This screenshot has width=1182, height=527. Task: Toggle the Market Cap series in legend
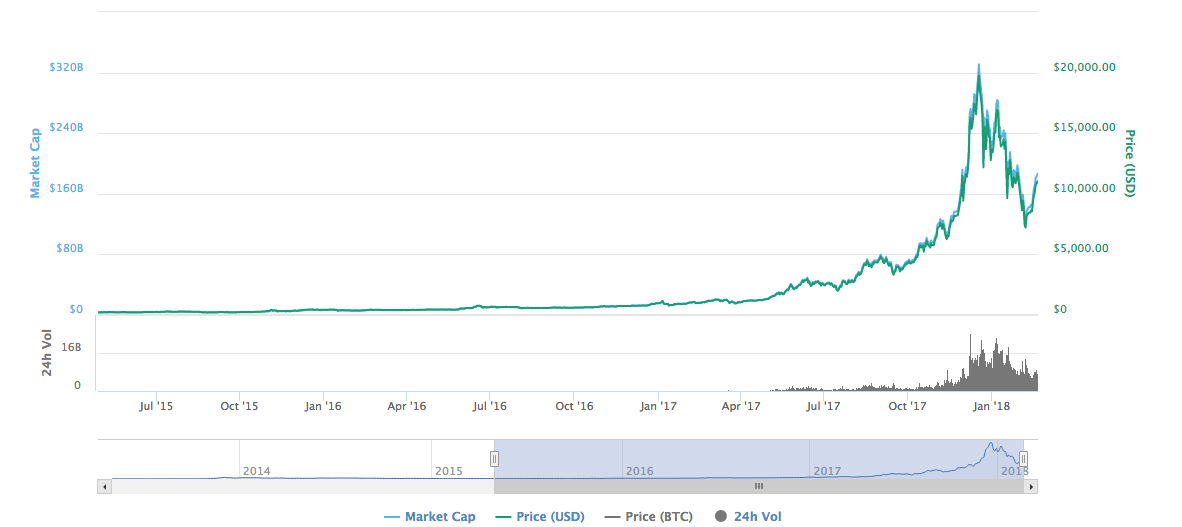[440, 516]
